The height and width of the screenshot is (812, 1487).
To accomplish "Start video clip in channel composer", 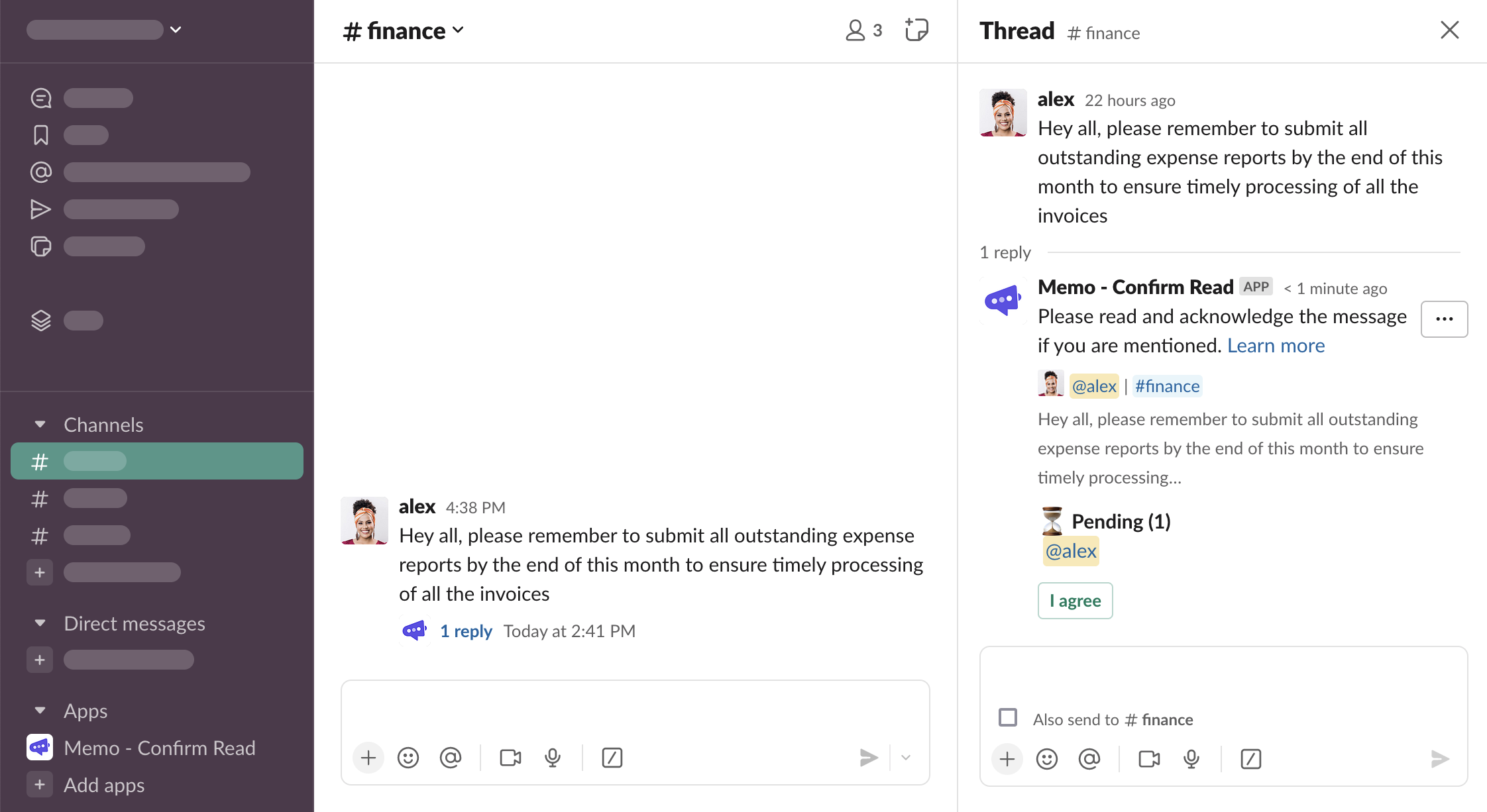I will [x=510, y=757].
